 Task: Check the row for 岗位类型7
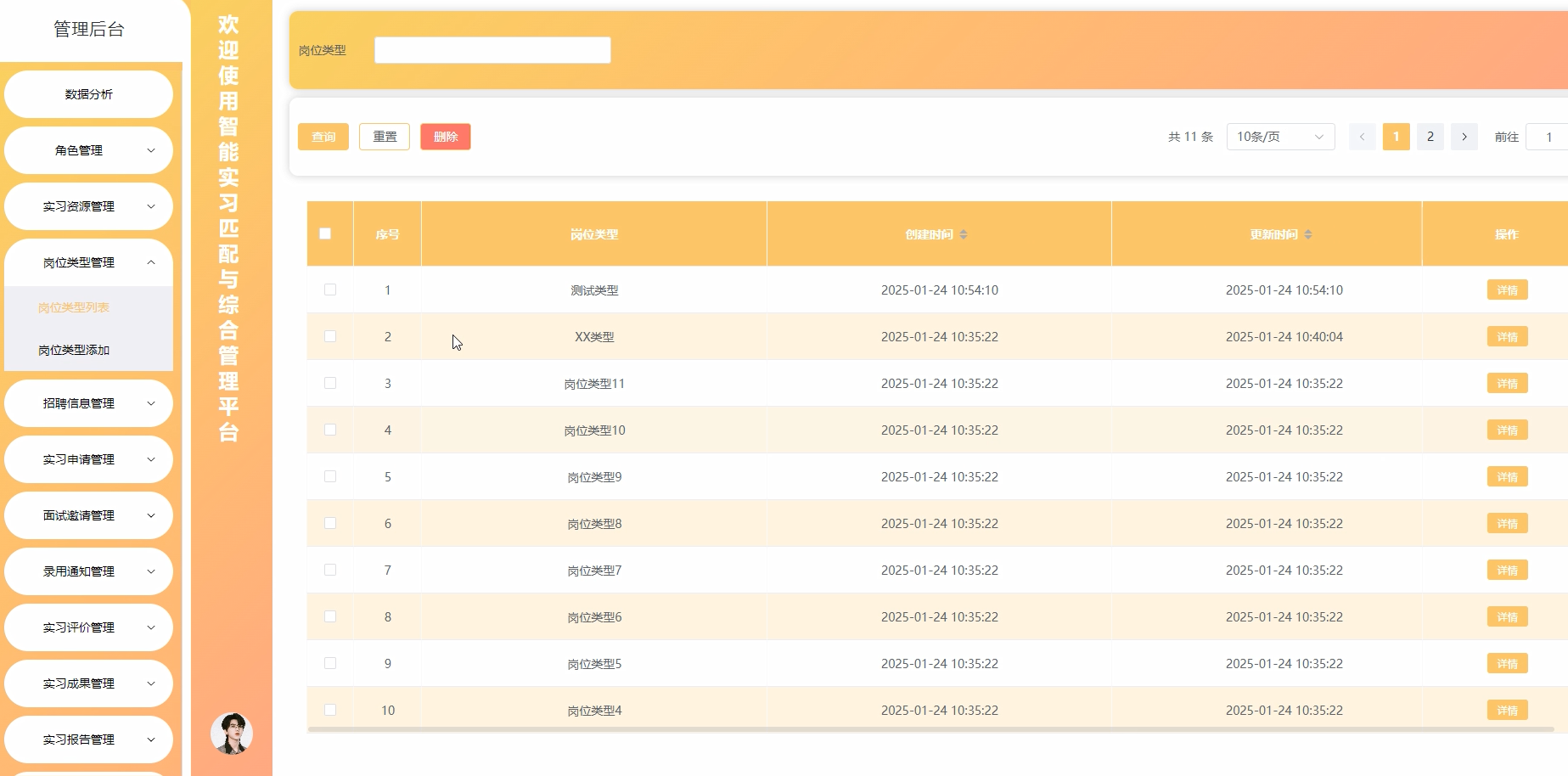(x=330, y=570)
